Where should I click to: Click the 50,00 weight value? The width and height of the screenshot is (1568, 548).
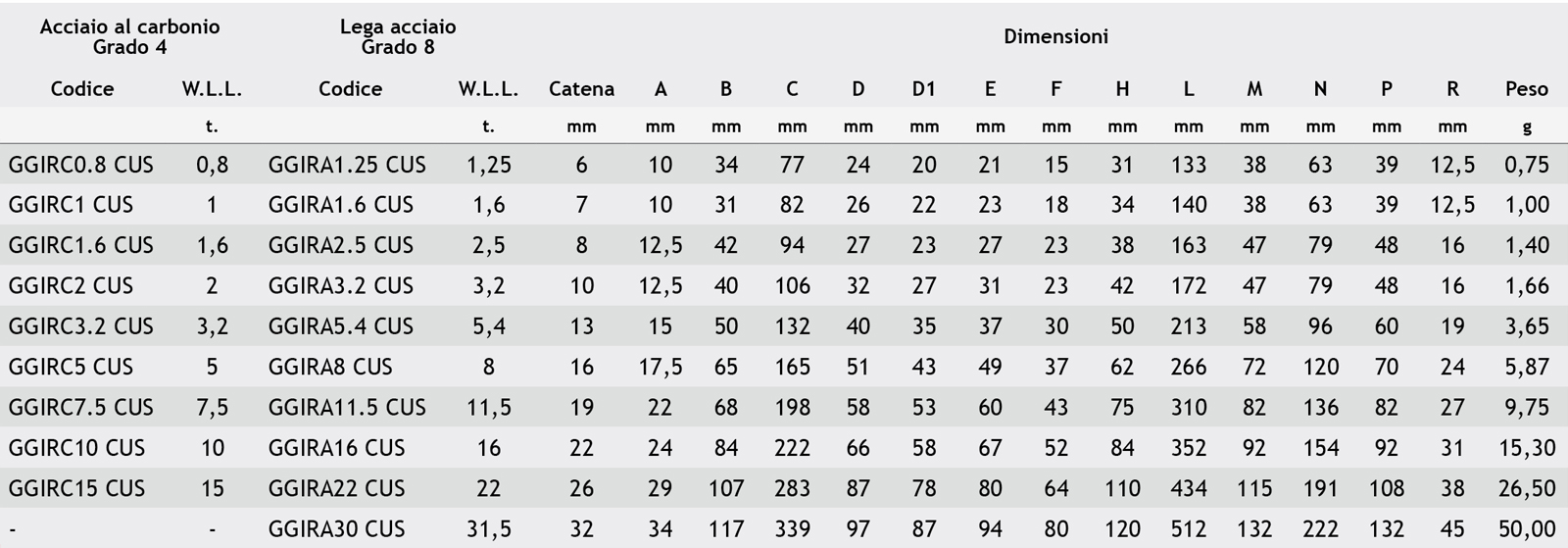[x=1527, y=529]
